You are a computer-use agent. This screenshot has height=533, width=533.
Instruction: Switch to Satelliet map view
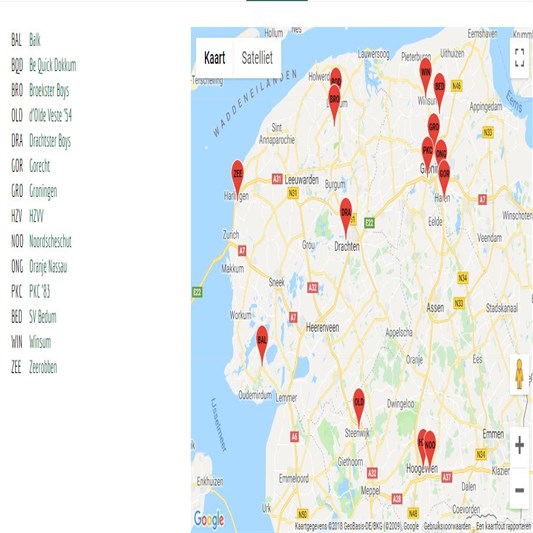coord(257,58)
